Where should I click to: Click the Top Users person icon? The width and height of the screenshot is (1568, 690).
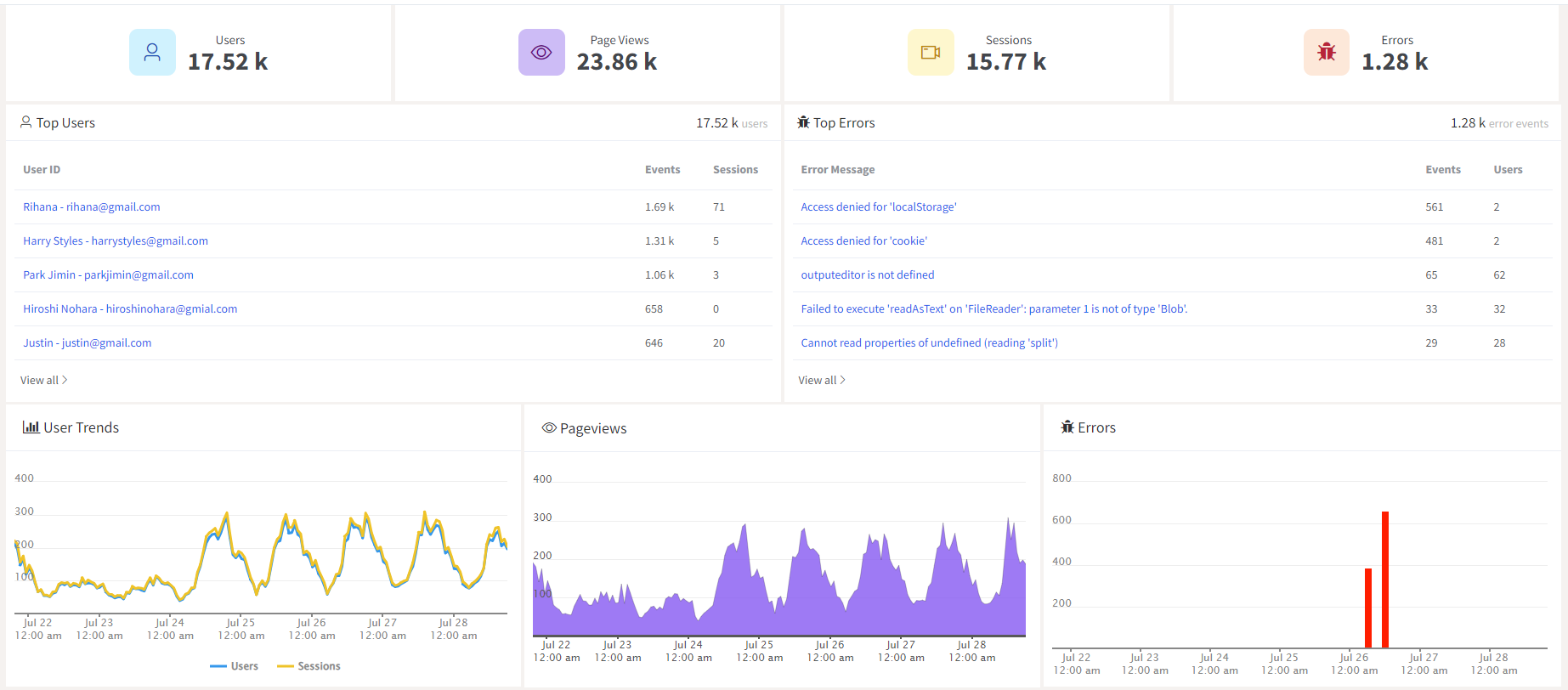(x=26, y=122)
